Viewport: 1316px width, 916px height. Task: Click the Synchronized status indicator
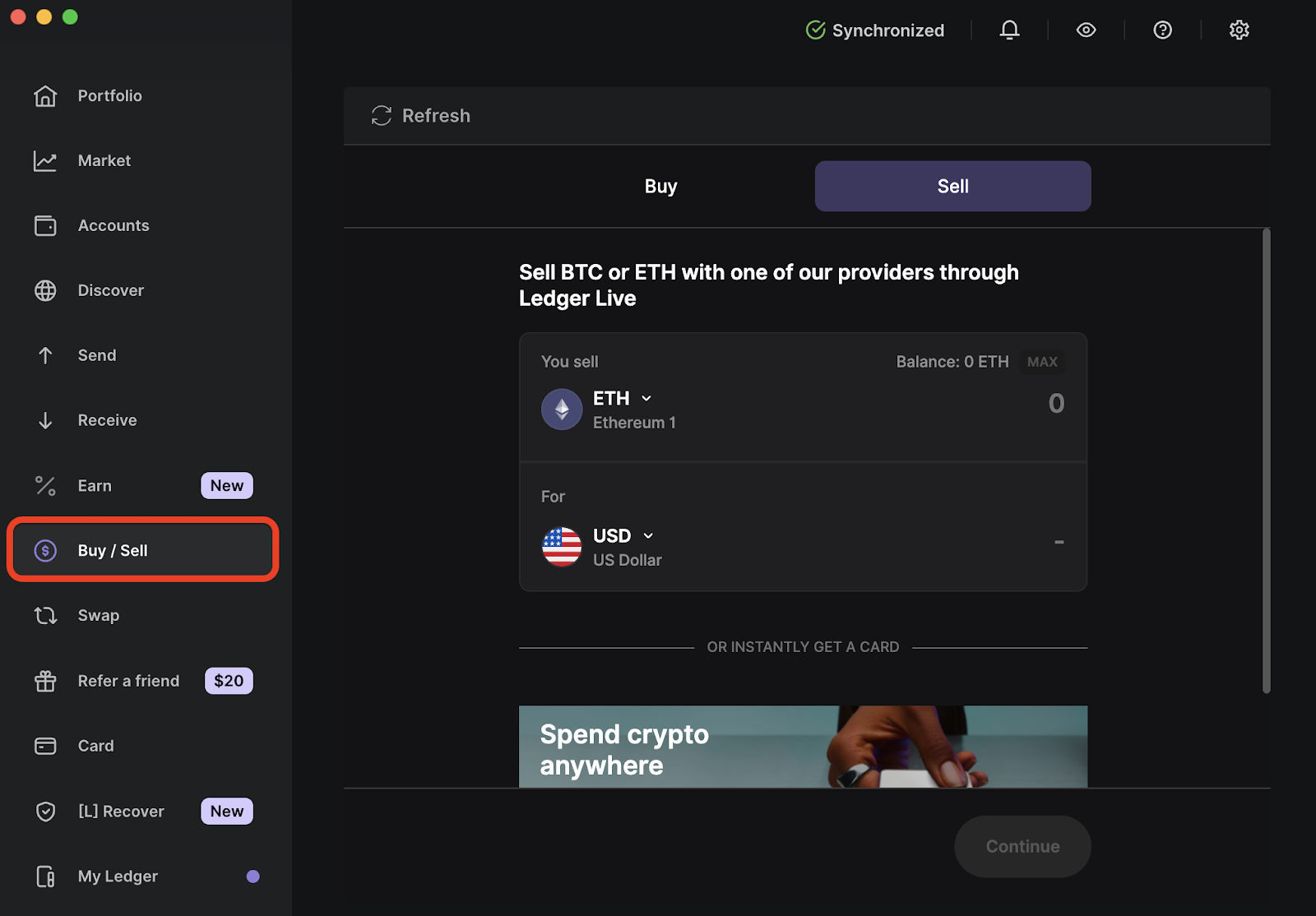click(874, 30)
